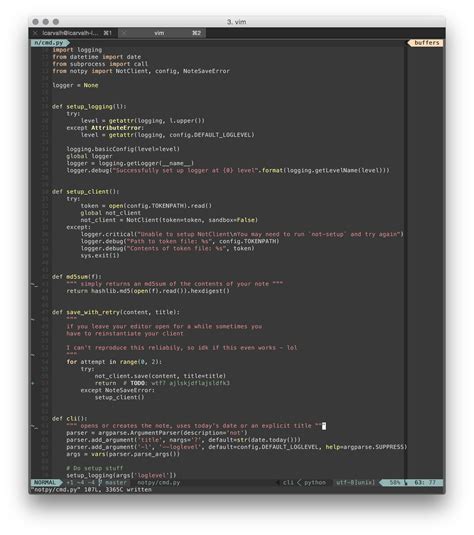Click the 'def cli():' line
Screen dimensions: 474x535
70,419
